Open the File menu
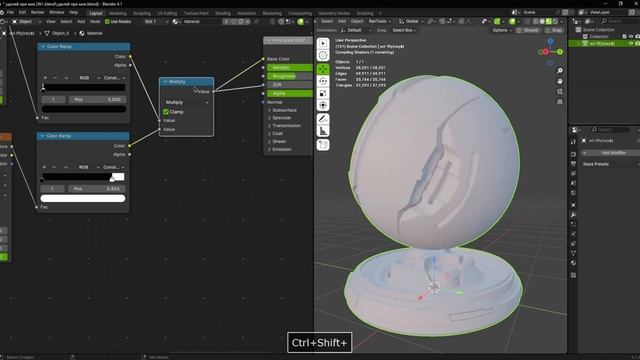The width and height of the screenshot is (640, 360). click(10, 13)
